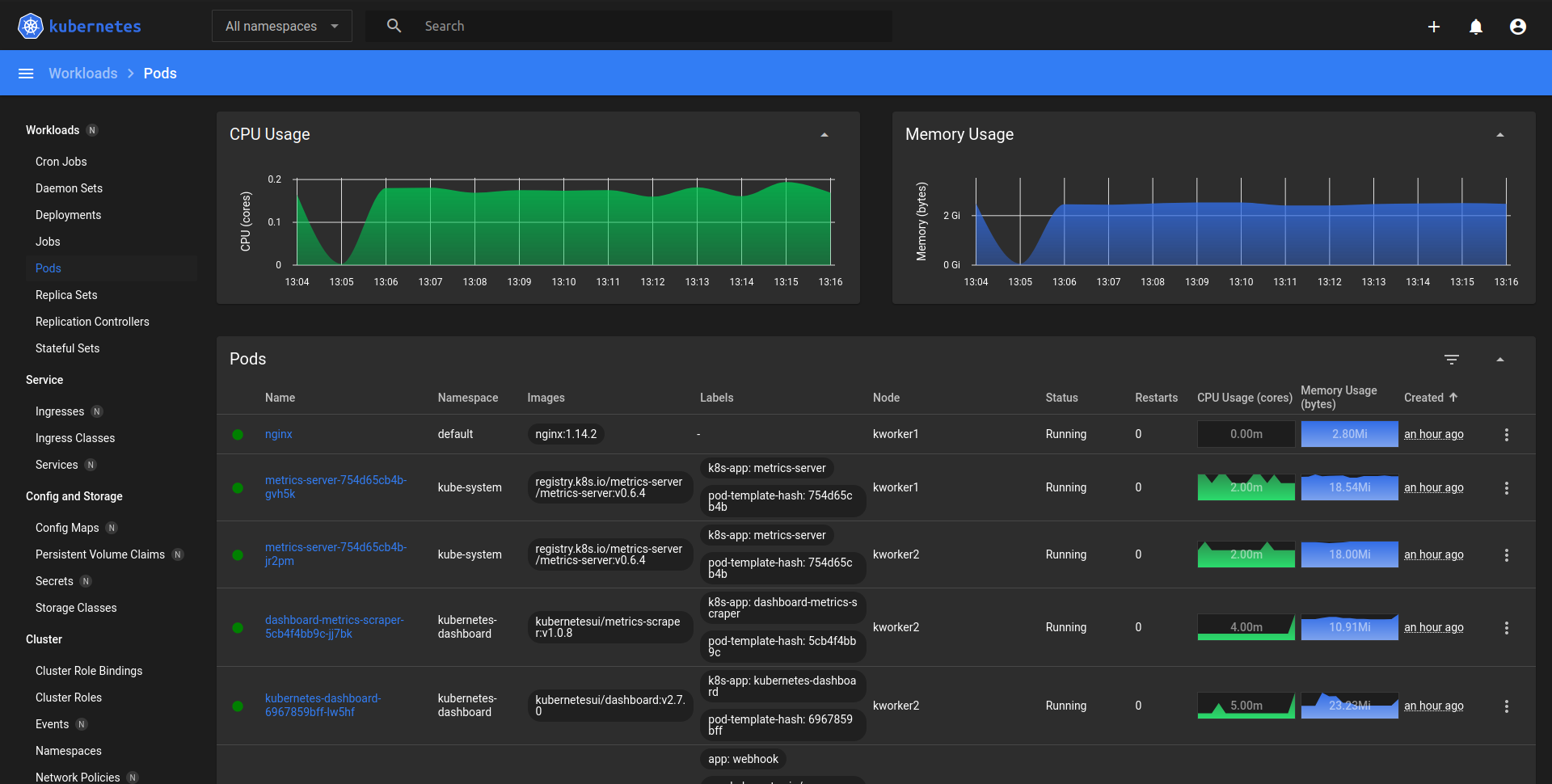Screen dimensions: 1552x784
Task: Open the hamburger navigation menu
Action: click(x=26, y=74)
